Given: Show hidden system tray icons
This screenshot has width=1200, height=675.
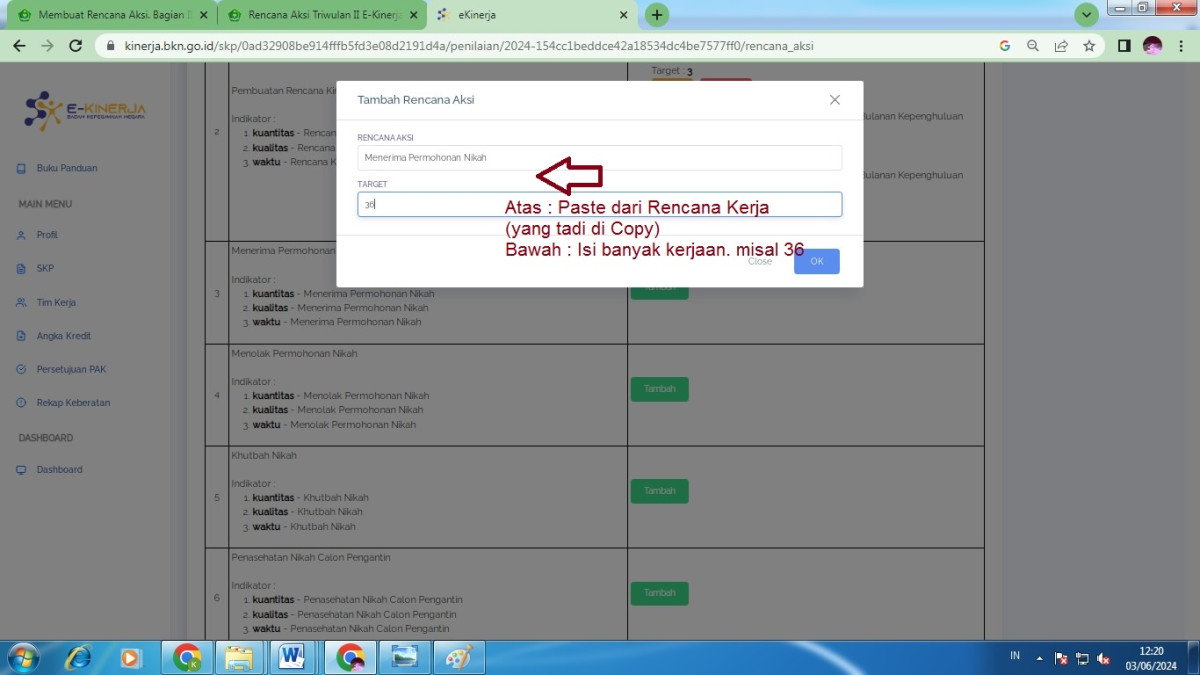Looking at the screenshot, I should click(x=1039, y=658).
